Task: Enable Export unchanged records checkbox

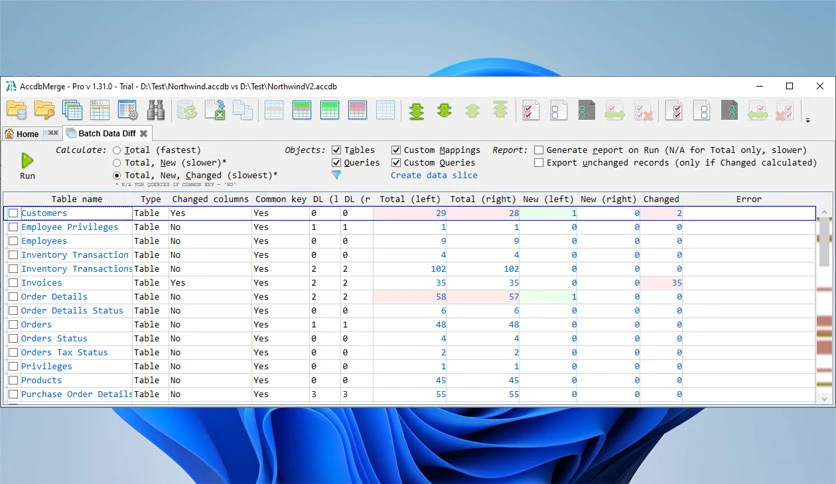Action: [x=539, y=163]
